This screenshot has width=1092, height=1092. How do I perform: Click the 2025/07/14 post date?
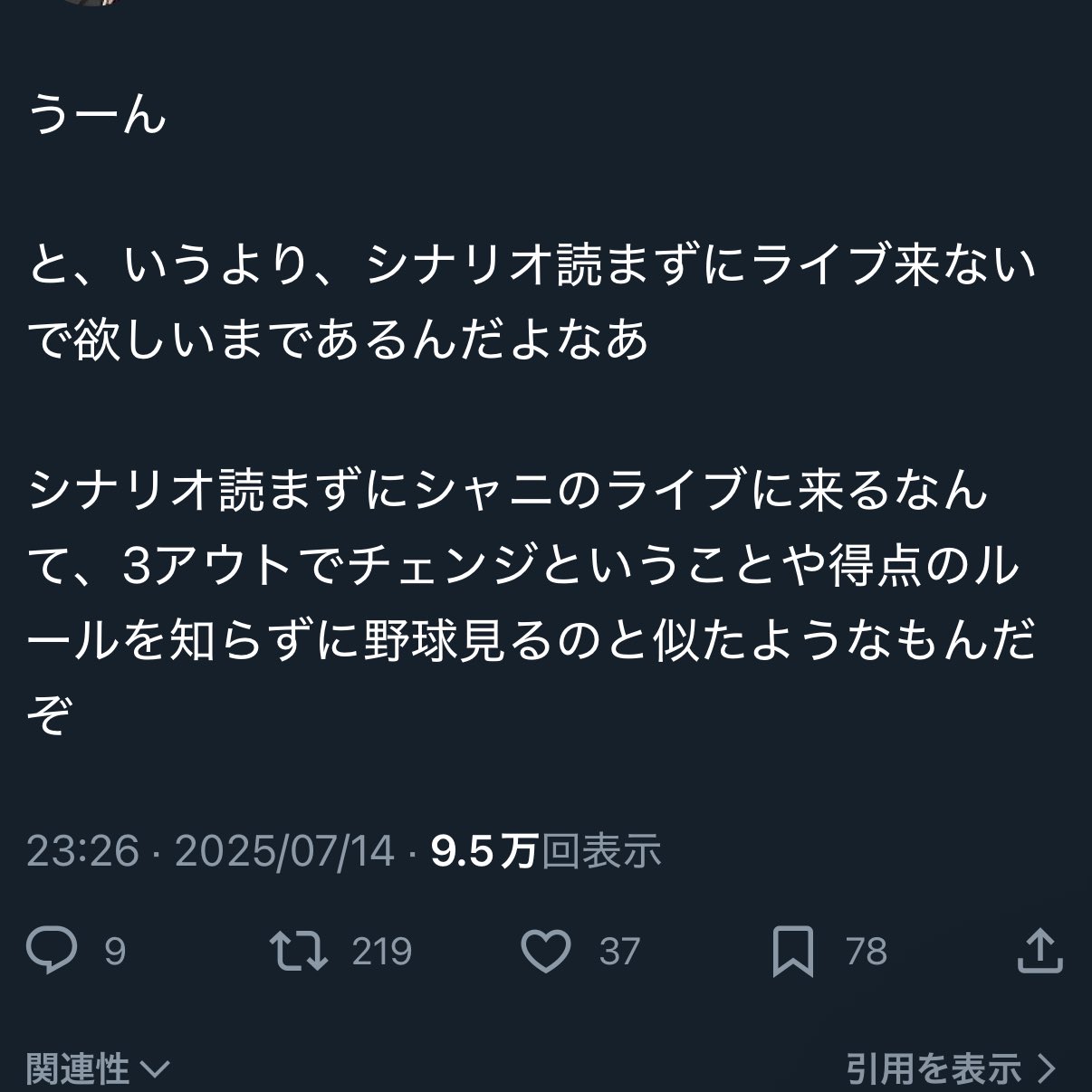point(284,851)
